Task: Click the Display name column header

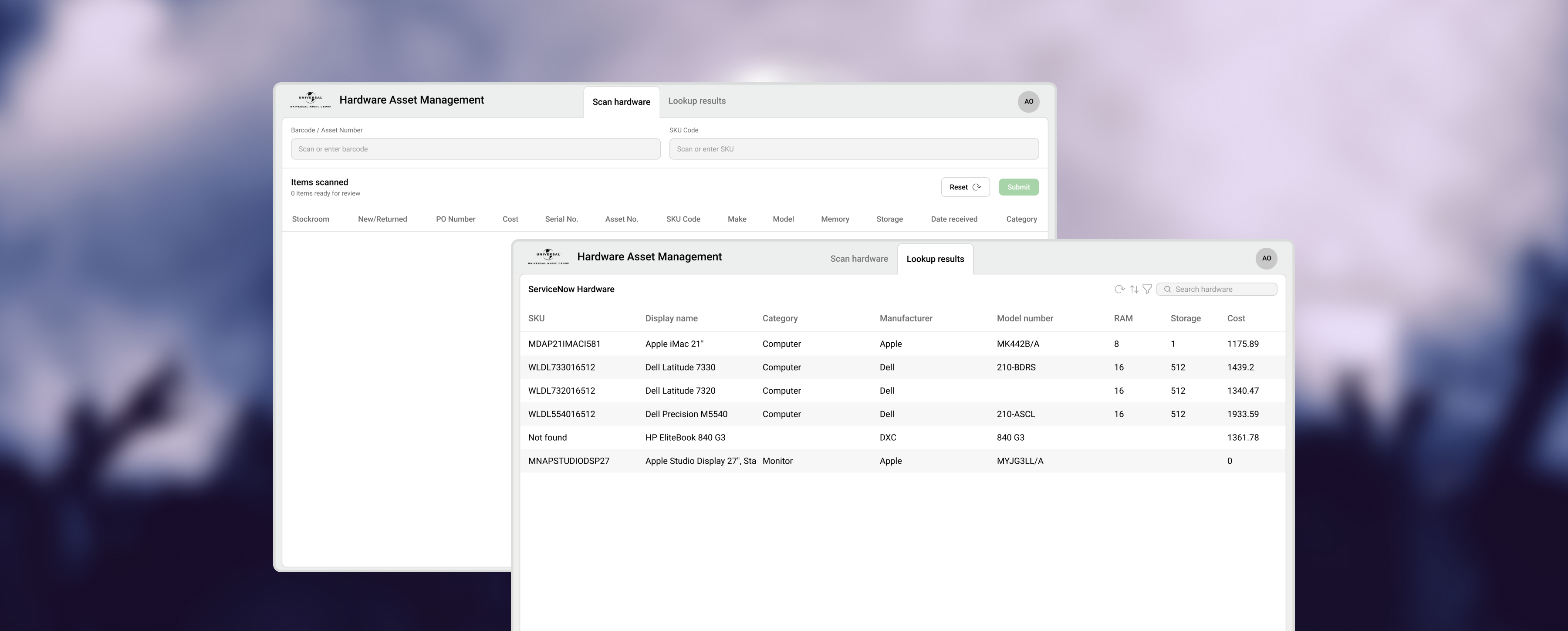Action: [671, 318]
